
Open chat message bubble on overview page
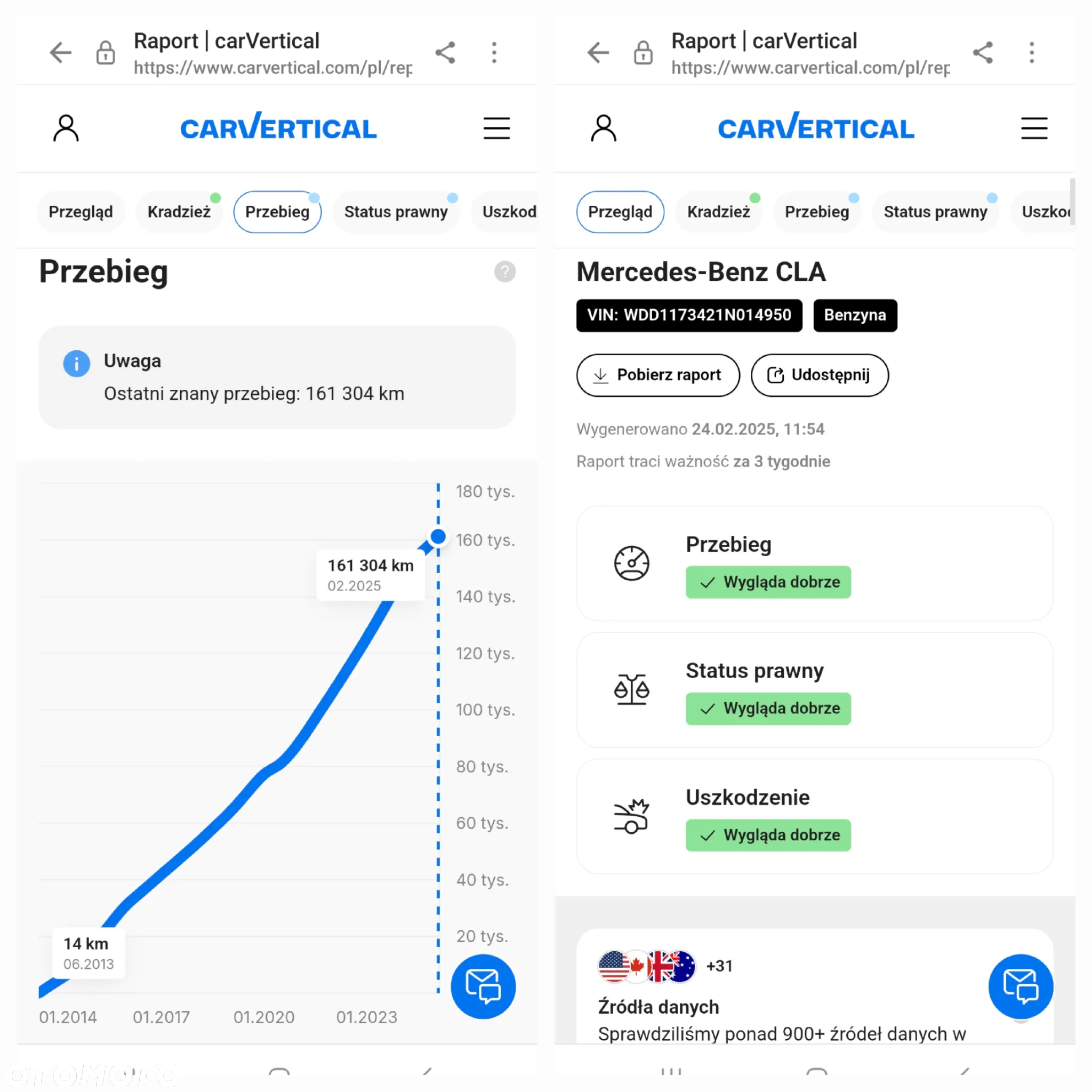click(x=1021, y=986)
